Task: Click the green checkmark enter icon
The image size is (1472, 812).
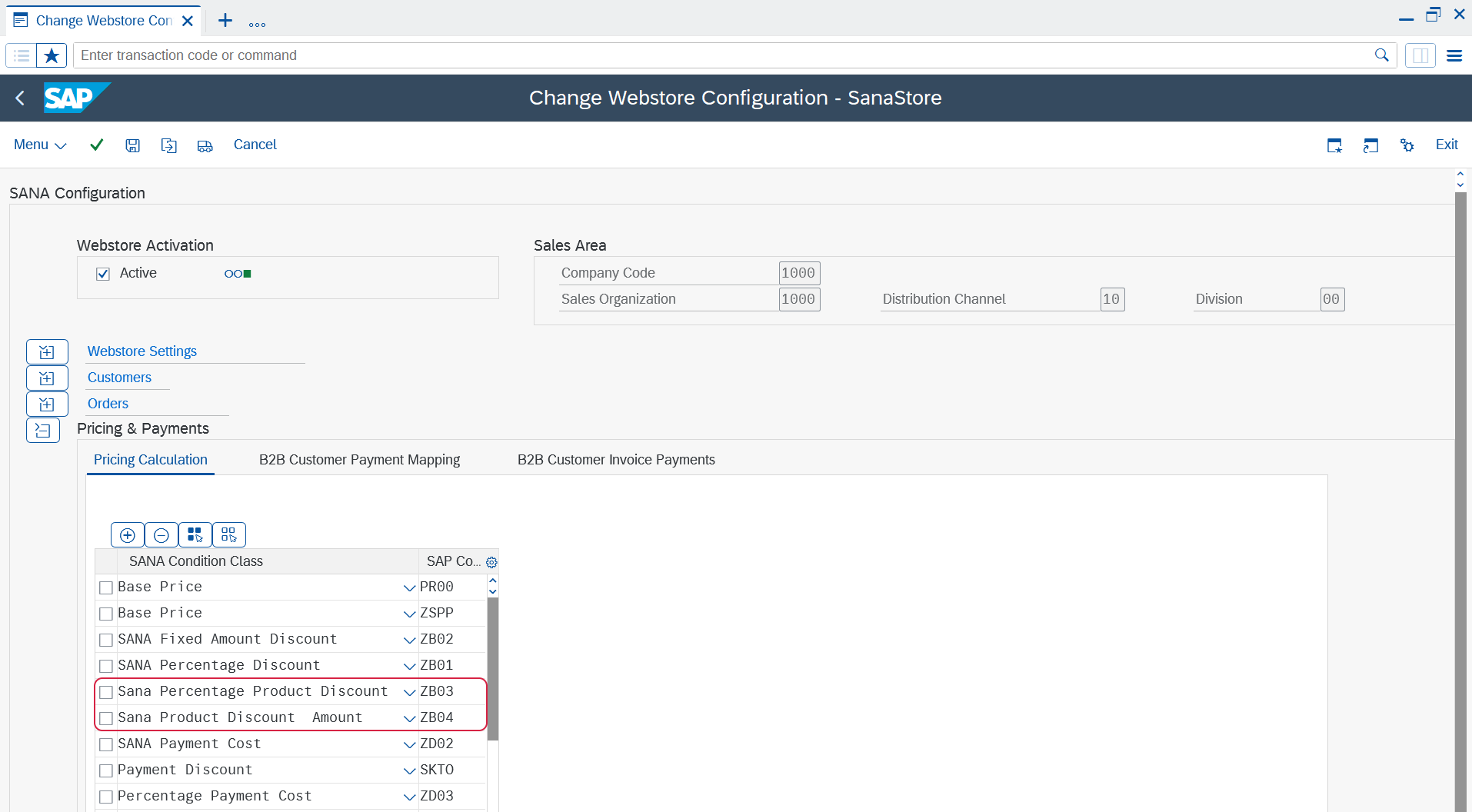Action: (x=96, y=145)
